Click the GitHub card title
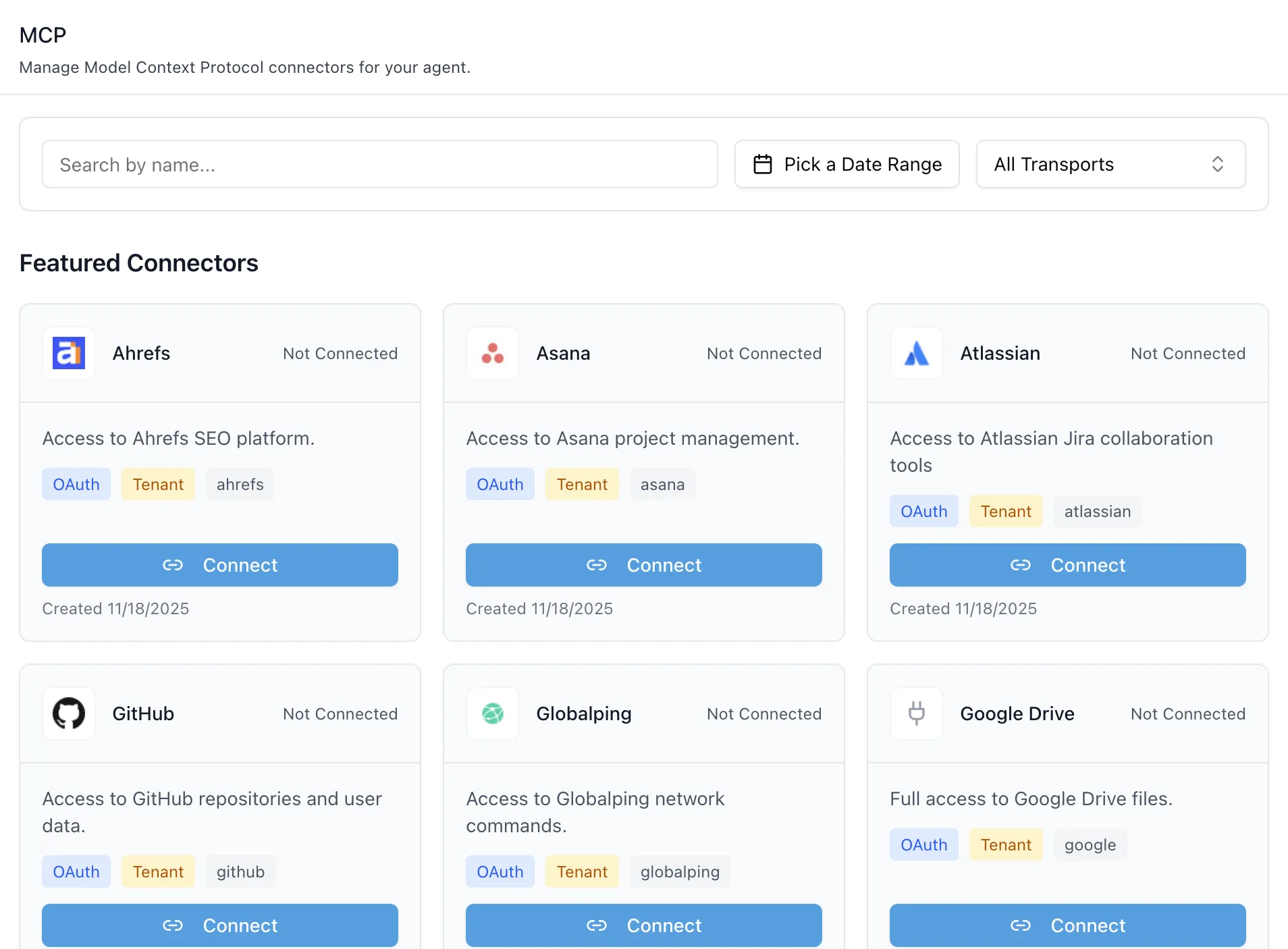 (143, 713)
